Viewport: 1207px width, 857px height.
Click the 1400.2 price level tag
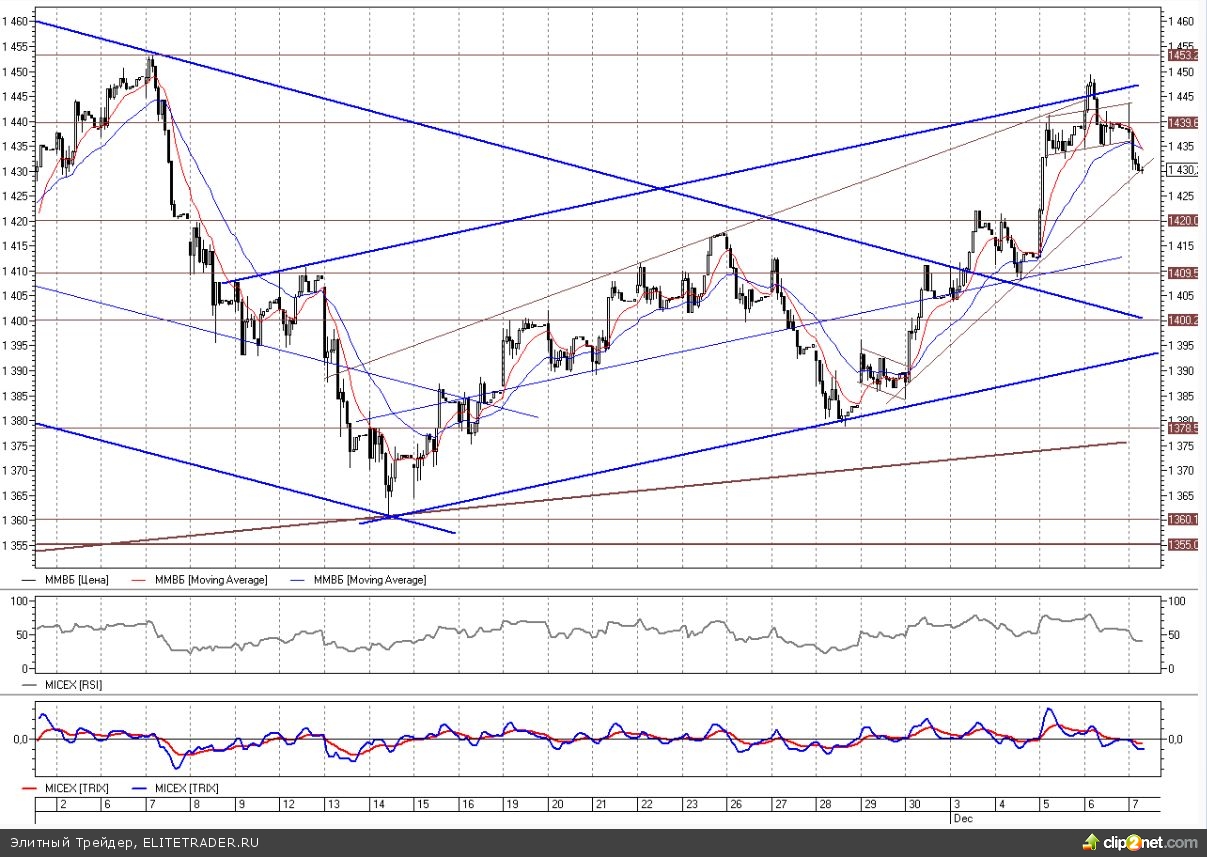tap(1181, 320)
